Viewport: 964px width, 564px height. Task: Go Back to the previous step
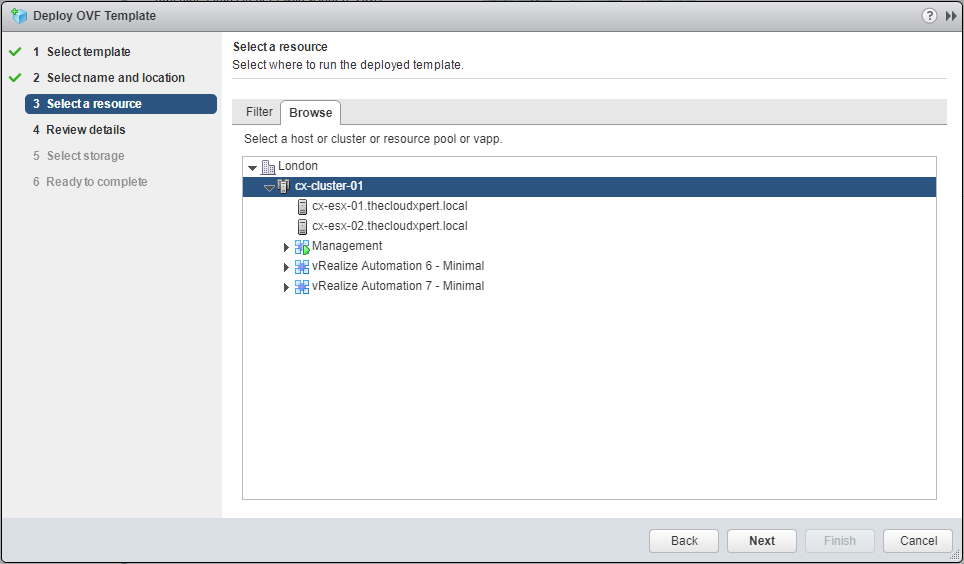(684, 541)
